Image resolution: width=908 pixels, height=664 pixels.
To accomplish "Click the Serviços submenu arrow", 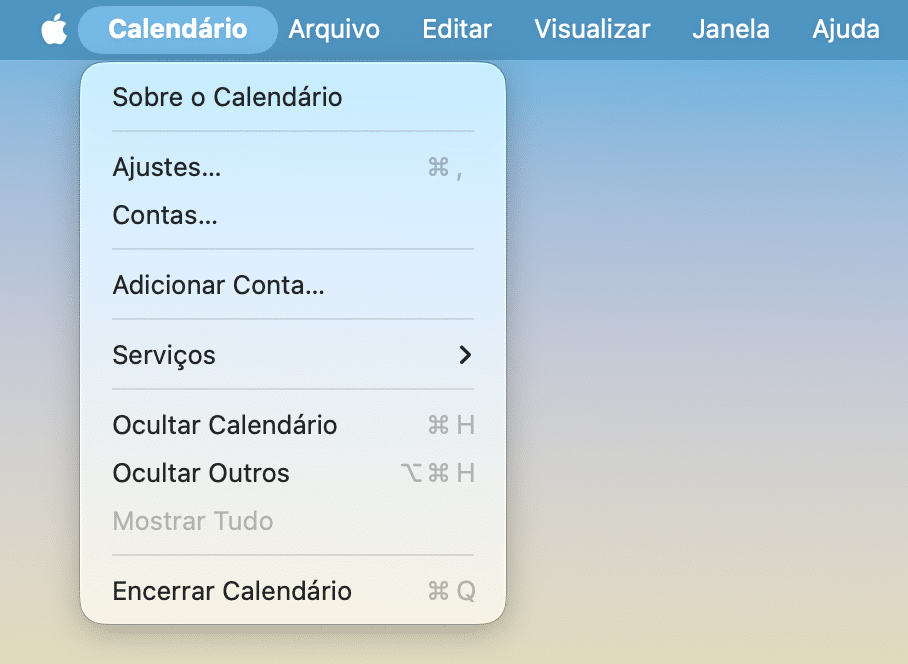I will [x=465, y=355].
